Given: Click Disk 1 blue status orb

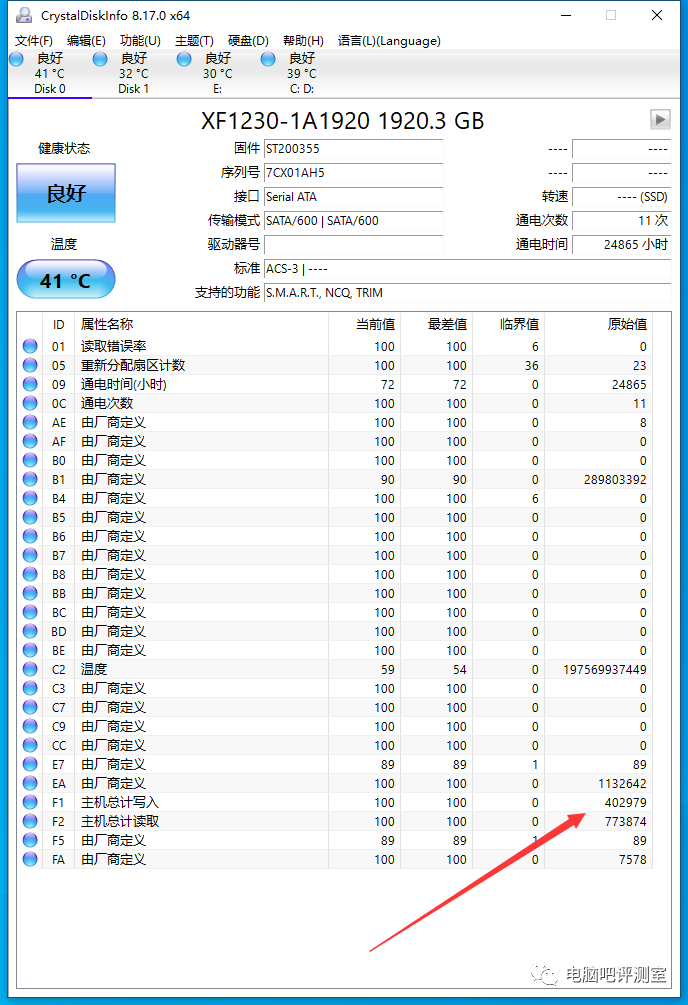Looking at the screenshot, I should tap(100, 60).
